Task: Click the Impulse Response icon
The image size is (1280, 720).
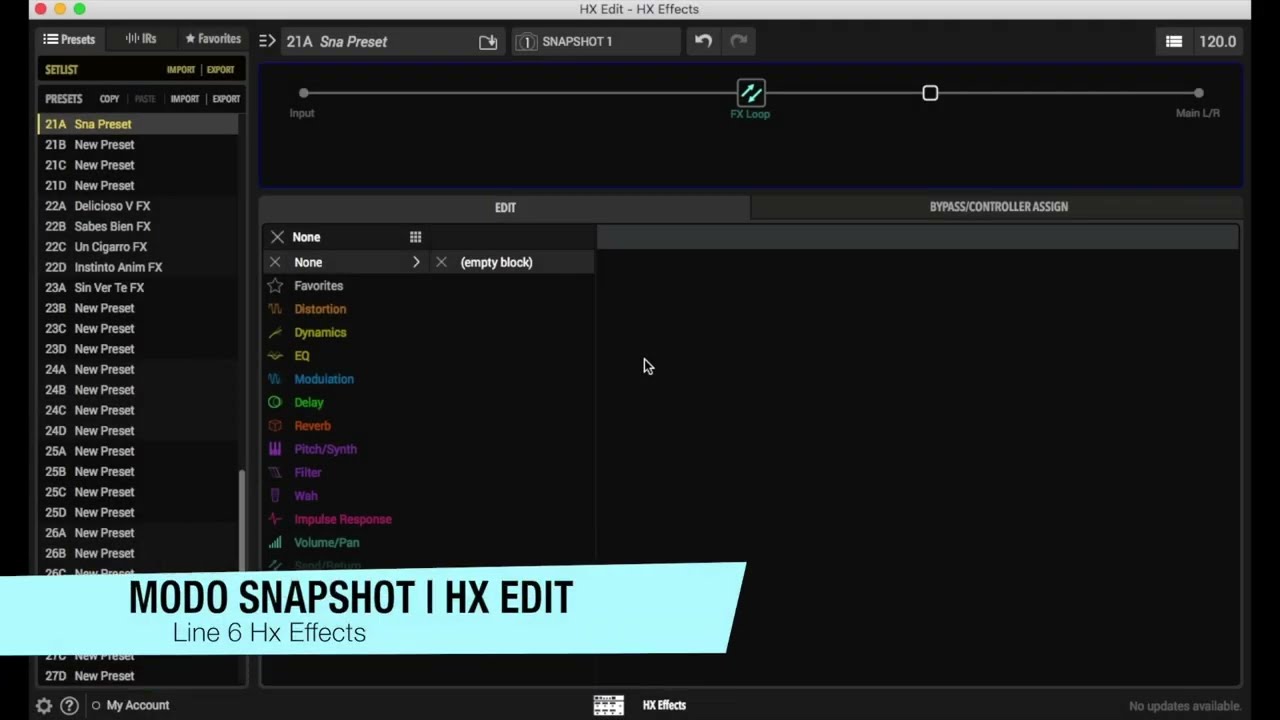Action: [x=275, y=519]
